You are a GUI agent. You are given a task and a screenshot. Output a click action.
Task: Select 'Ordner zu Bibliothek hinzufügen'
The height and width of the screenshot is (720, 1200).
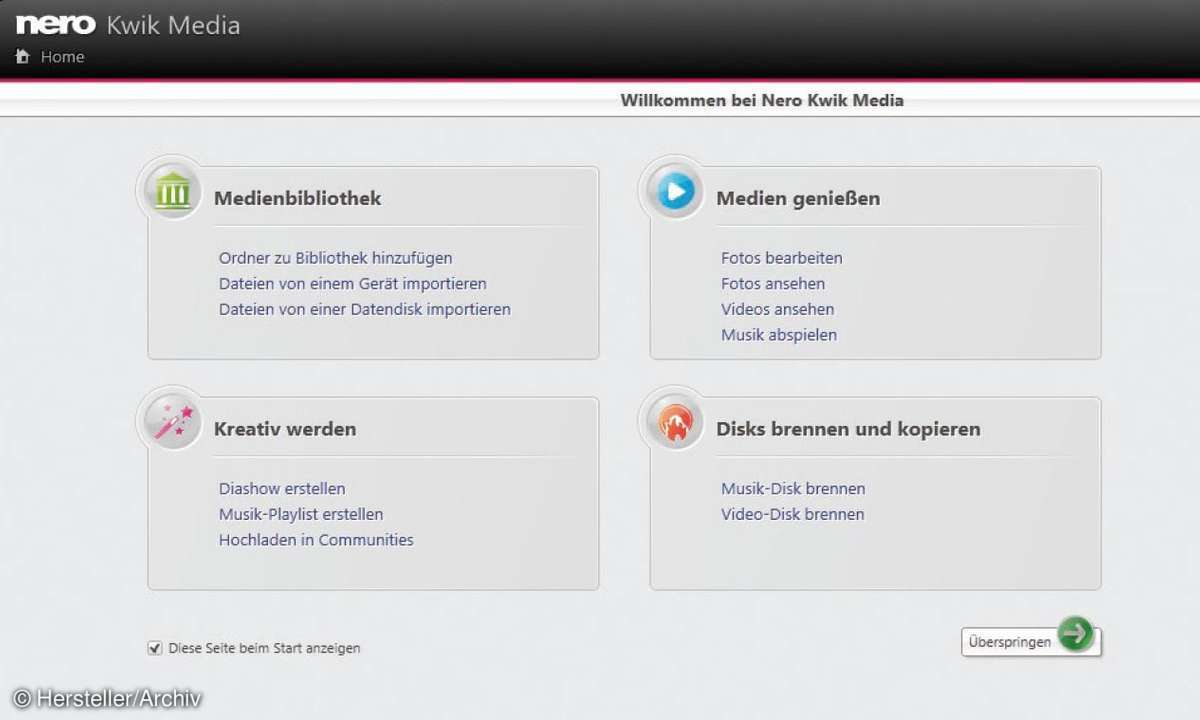pos(335,258)
